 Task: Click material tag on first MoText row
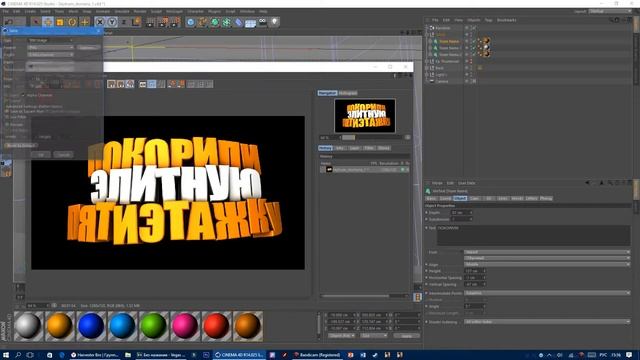point(487,41)
